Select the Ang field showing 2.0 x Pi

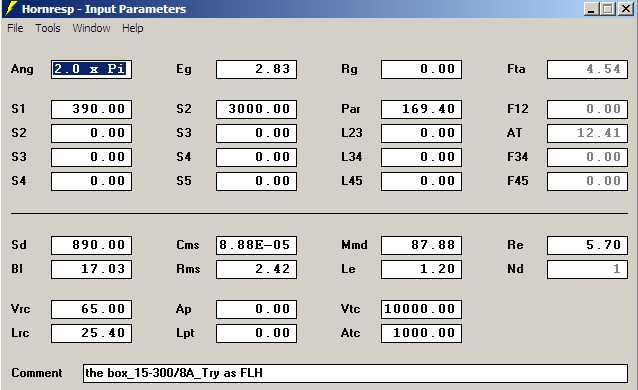[x=92, y=69]
